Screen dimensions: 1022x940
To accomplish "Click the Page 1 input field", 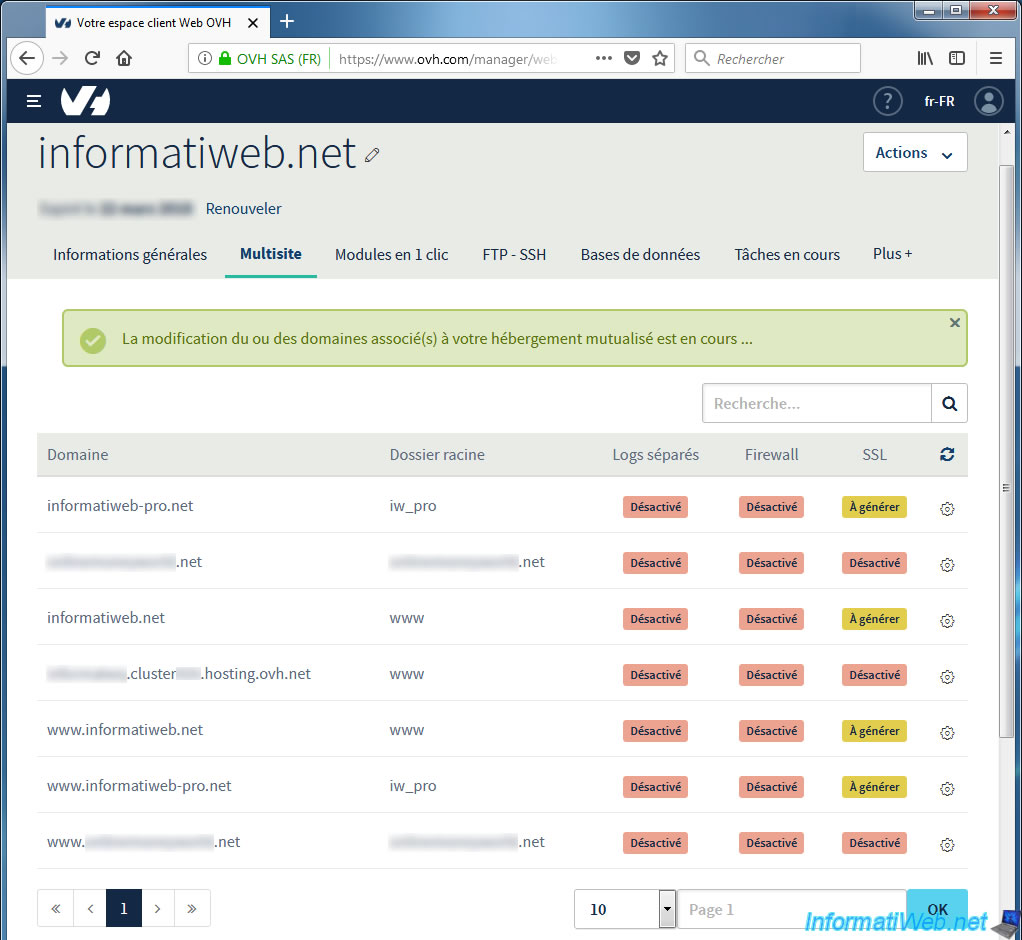I will (791, 909).
